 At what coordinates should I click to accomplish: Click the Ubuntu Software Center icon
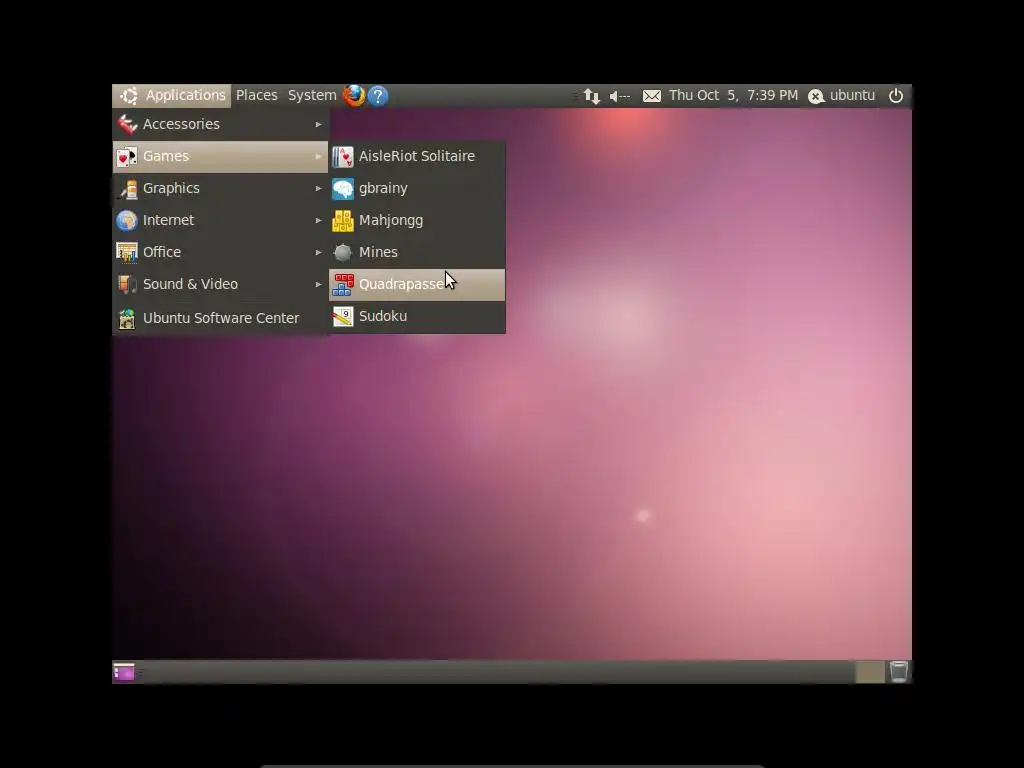click(x=127, y=318)
